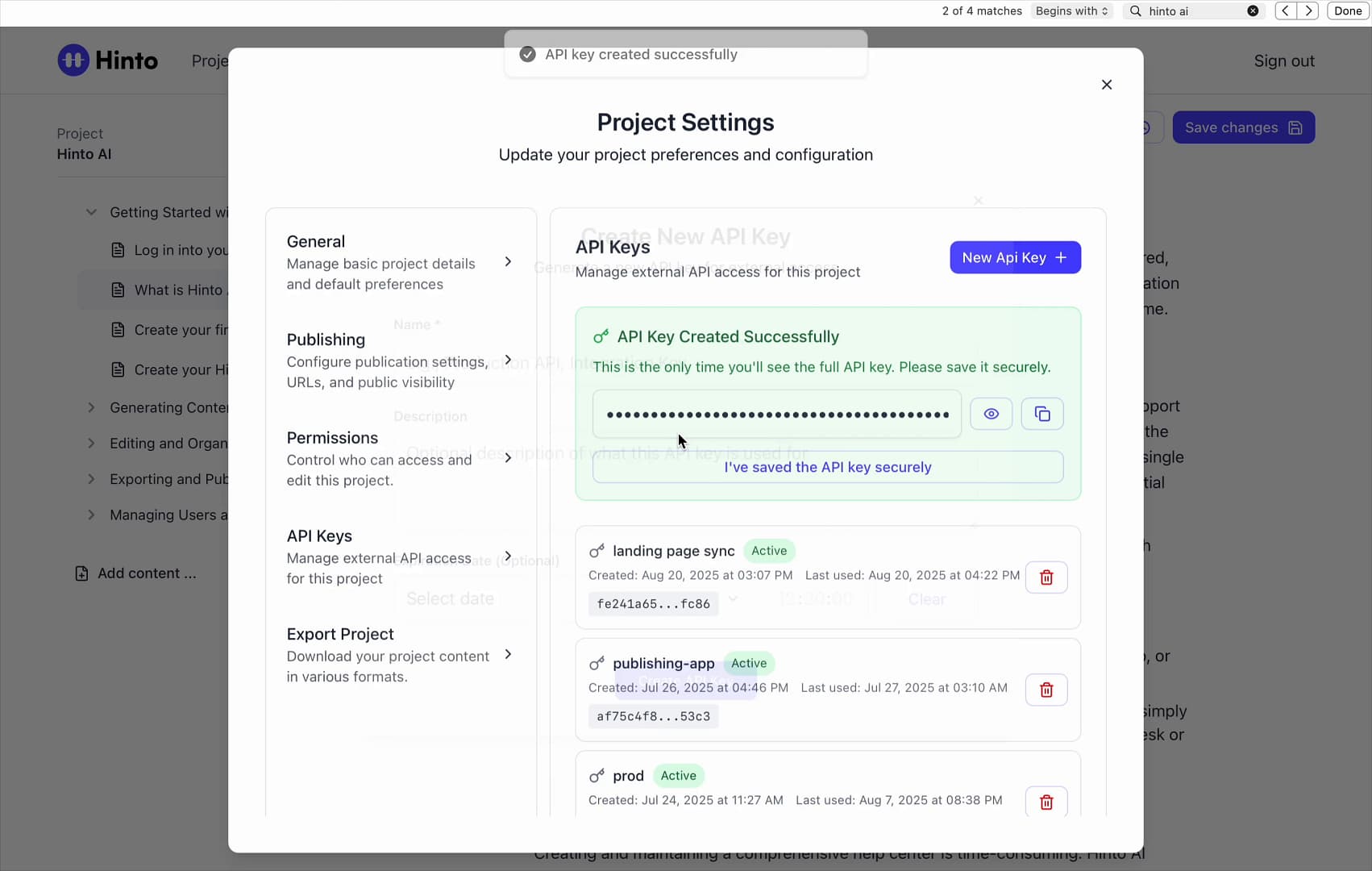Viewport: 1372px width, 871px height.
Task: Reveal the hidden API key with eye icon
Action: [991, 414]
